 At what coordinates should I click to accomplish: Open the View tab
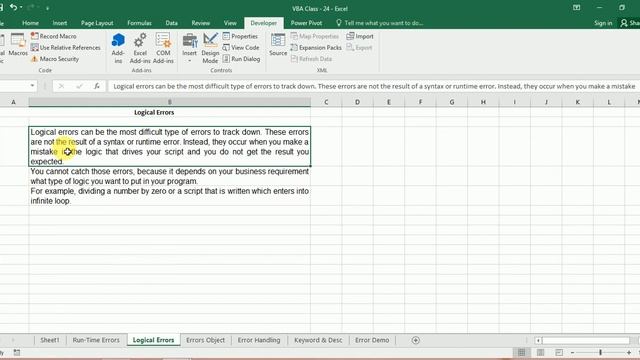(x=230, y=23)
